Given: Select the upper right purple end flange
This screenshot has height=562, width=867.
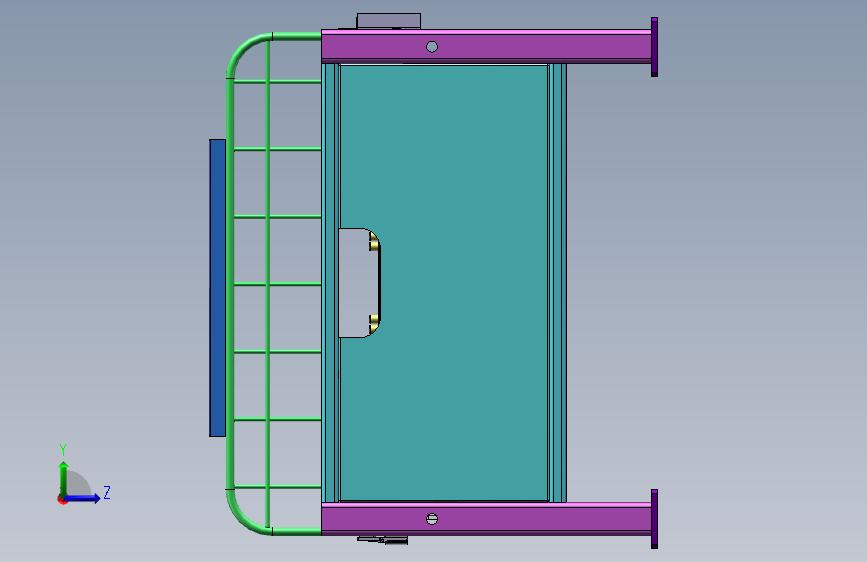Looking at the screenshot, I should (x=654, y=46).
